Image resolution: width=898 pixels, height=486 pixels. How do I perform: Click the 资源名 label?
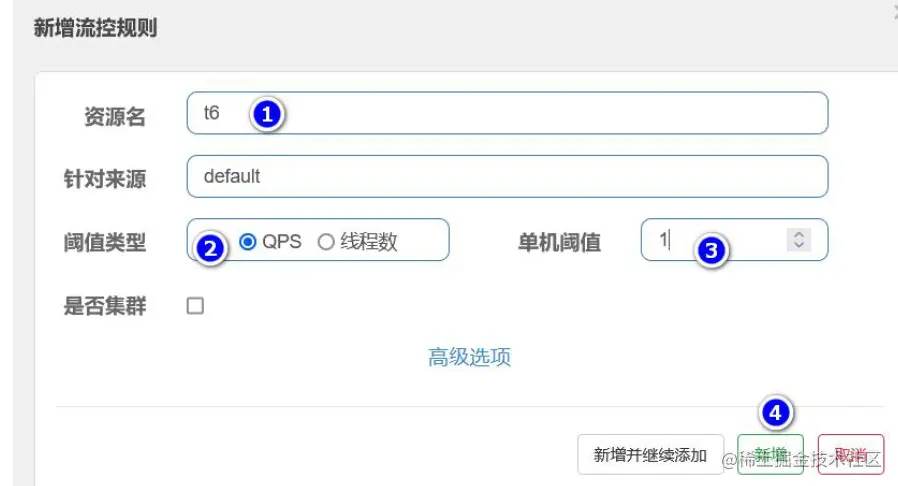point(115,116)
